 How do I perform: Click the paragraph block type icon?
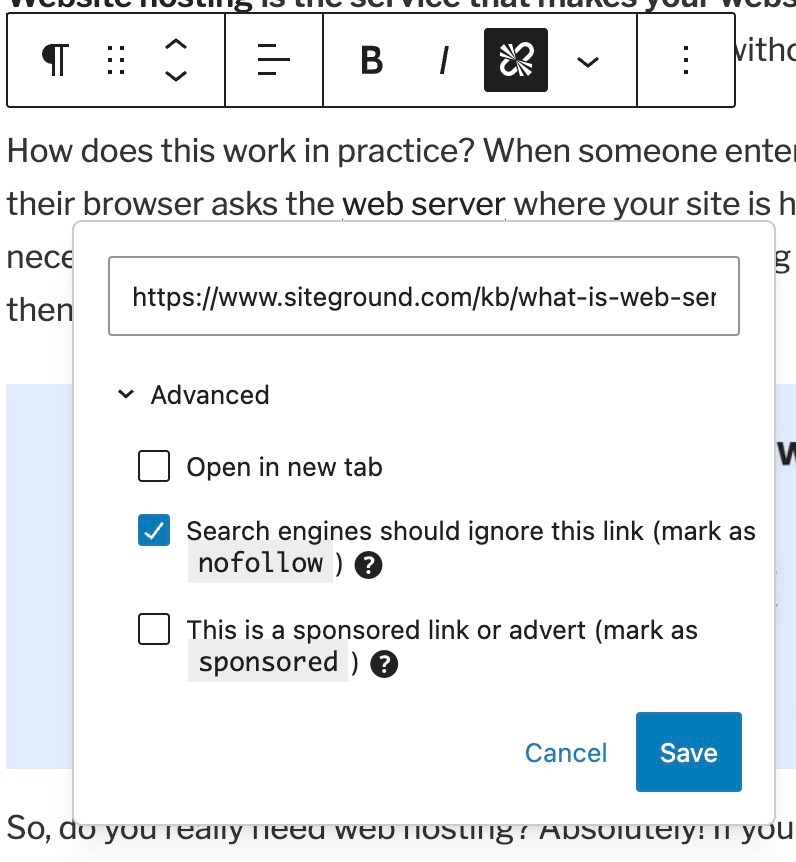(x=54, y=60)
